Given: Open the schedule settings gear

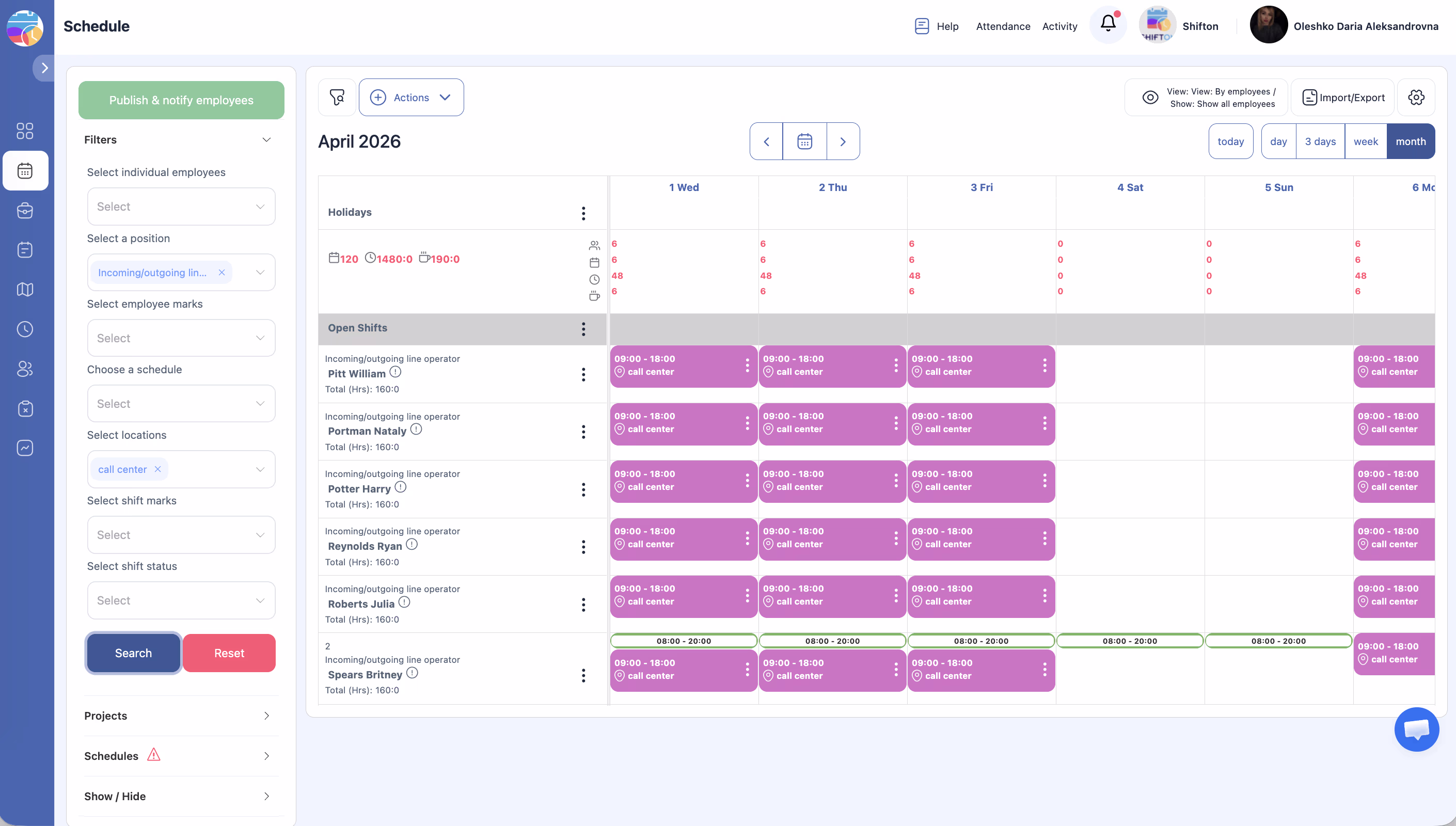Looking at the screenshot, I should (x=1416, y=98).
